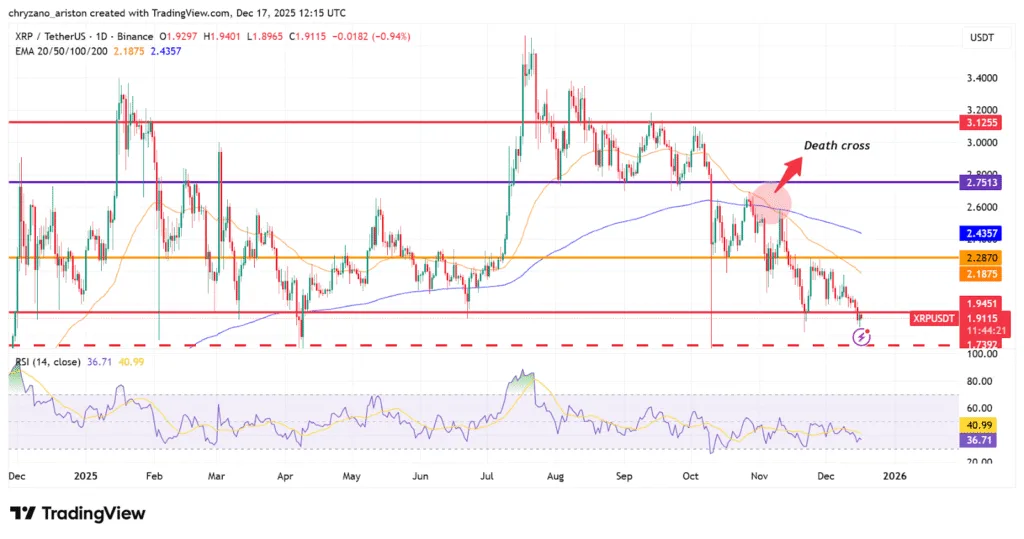Image resolution: width=1024 pixels, height=539 pixels.
Task: Click the Sep time axis label
Action: [624, 476]
